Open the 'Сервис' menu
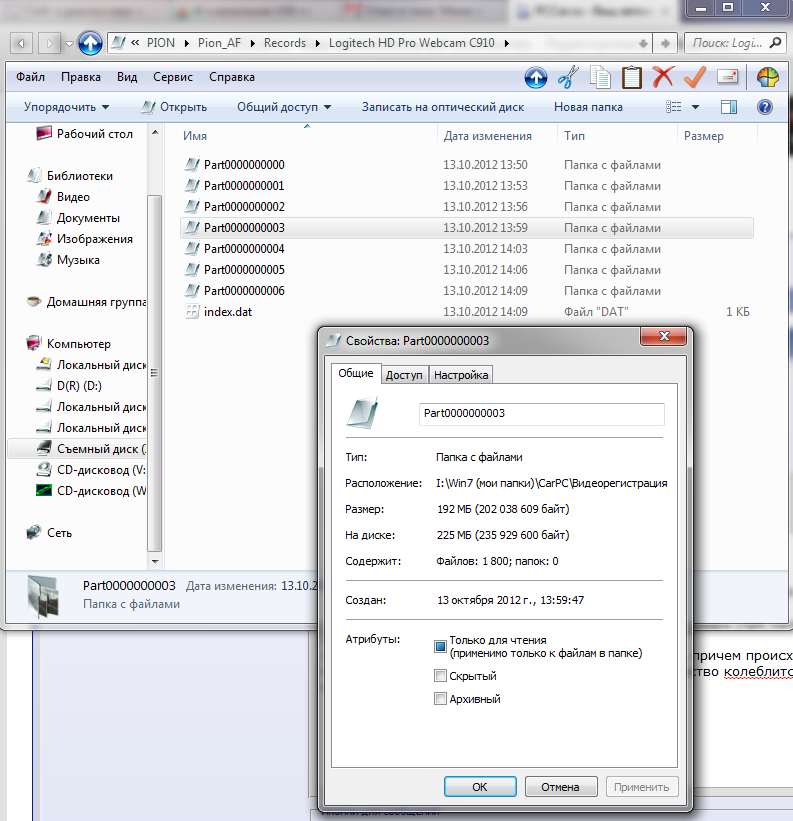Image resolution: width=793 pixels, height=821 pixels. 173,77
